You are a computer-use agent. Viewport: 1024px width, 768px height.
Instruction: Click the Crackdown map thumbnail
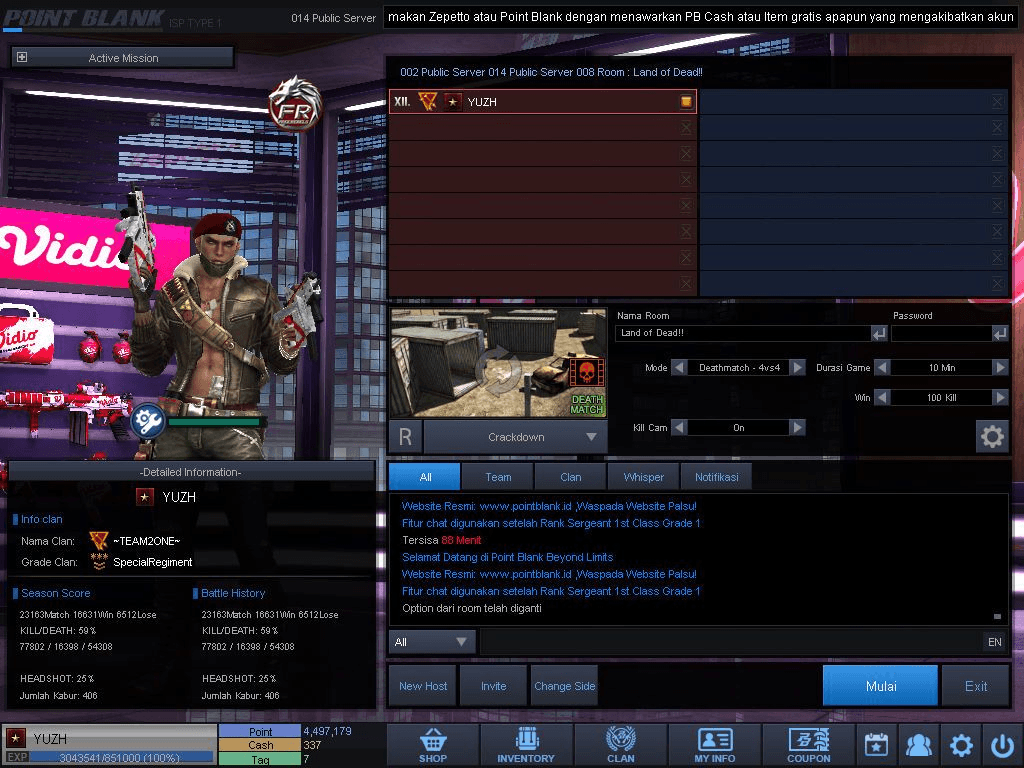pos(498,362)
